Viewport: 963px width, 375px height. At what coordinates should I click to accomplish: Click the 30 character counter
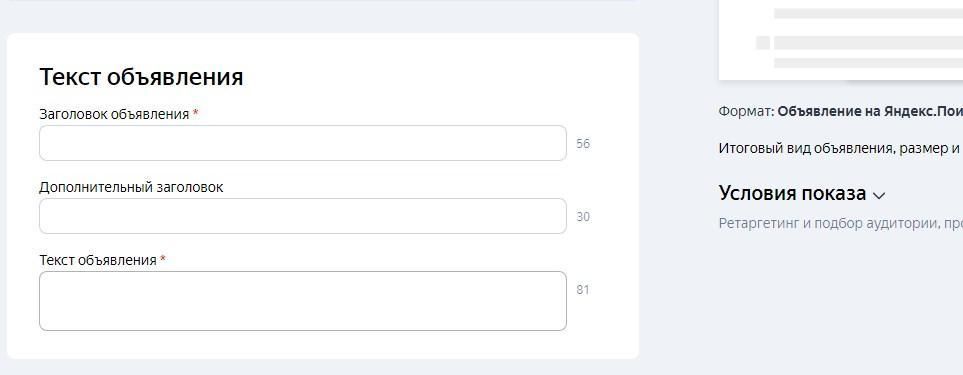click(x=583, y=217)
